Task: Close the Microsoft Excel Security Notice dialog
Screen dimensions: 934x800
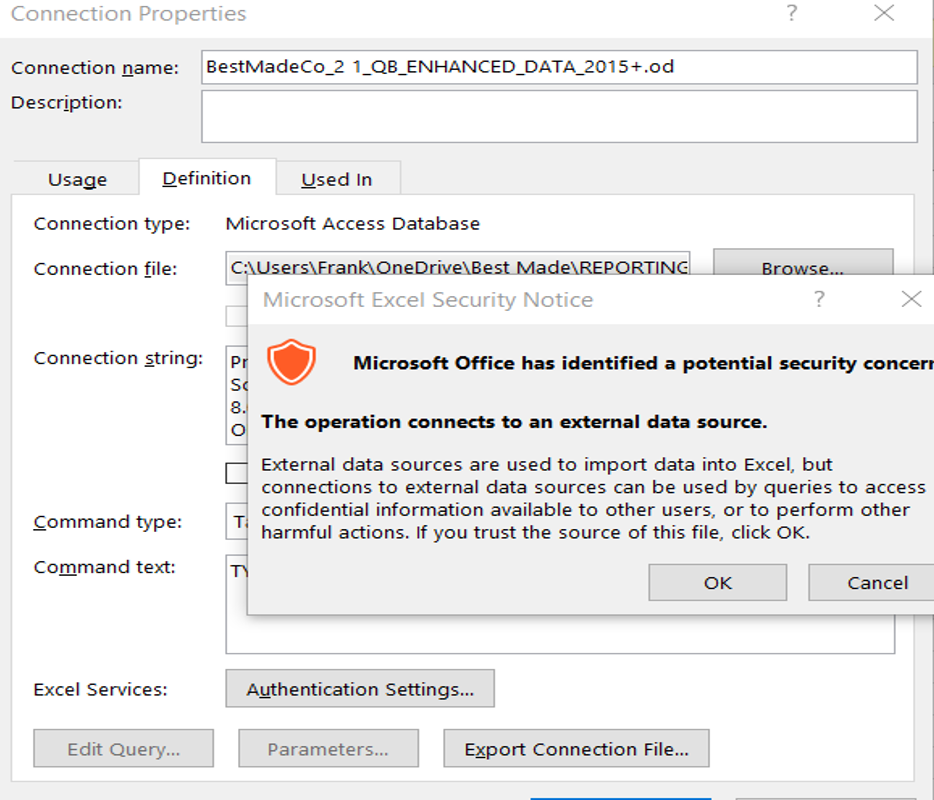Action: point(911,299)
